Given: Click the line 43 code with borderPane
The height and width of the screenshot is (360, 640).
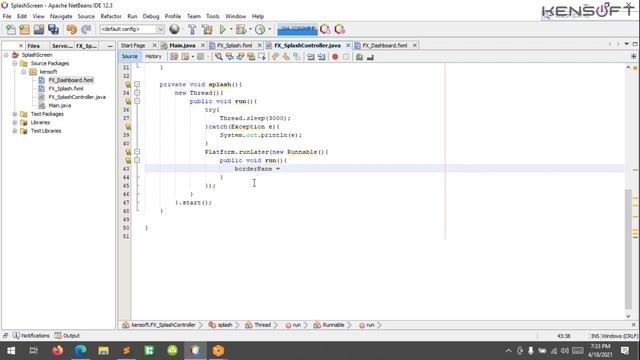Looking at the screenshot, I should click(x=257, y=169).
